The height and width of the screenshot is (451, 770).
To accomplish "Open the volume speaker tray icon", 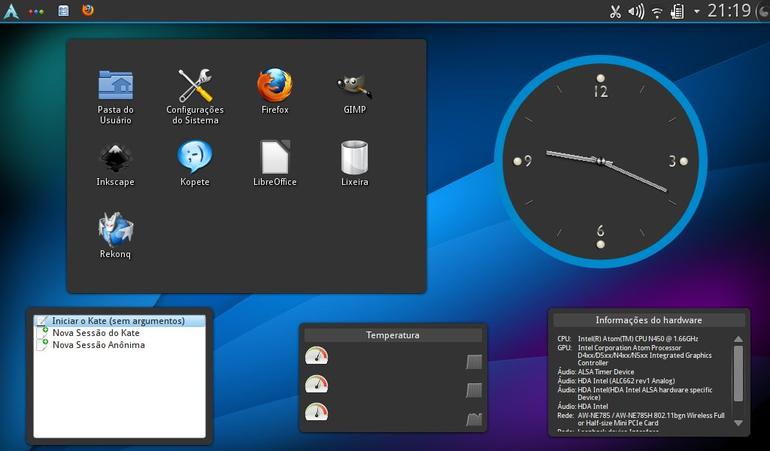I will [x=636, y=11].
